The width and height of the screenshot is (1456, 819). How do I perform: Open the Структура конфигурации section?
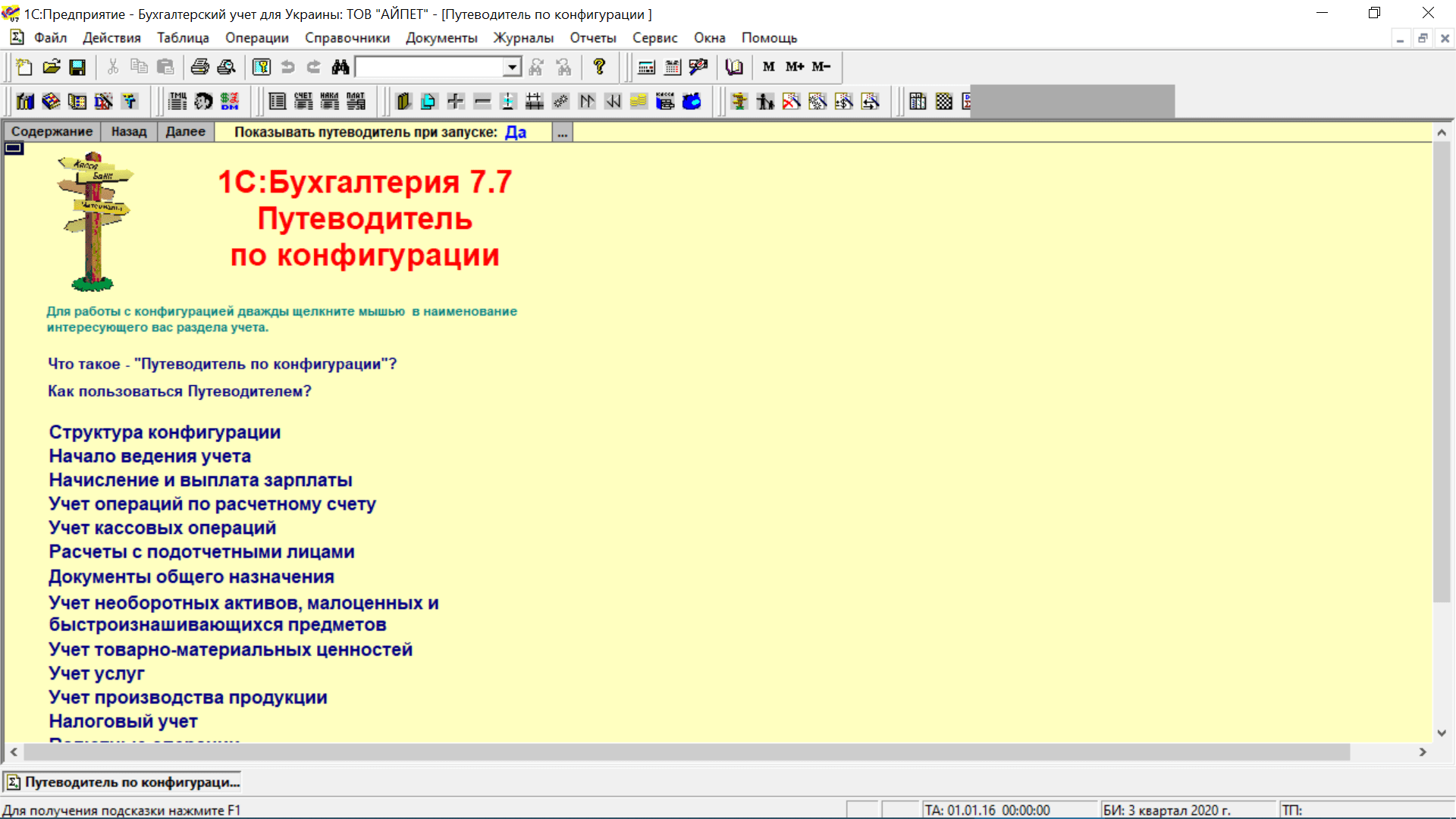tap(165, 432)
